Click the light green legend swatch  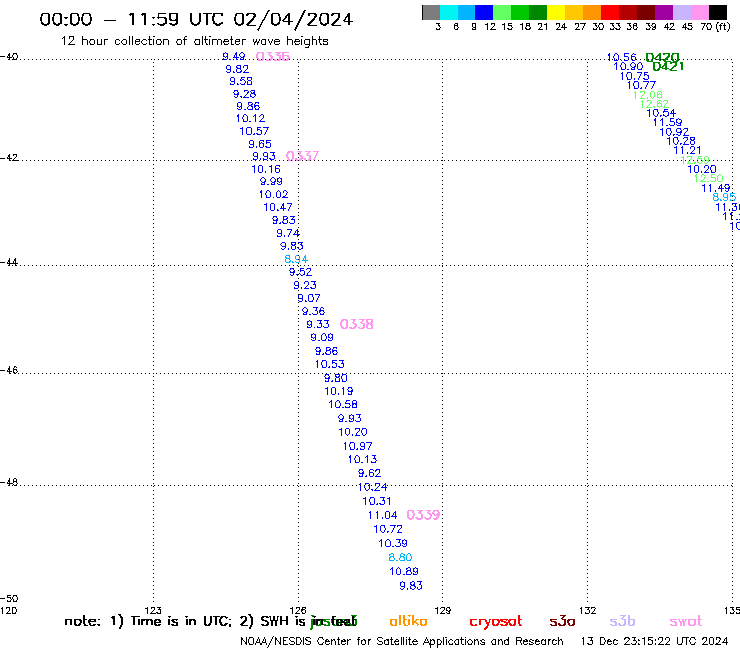pyautogui.click(x=502, y=12)
